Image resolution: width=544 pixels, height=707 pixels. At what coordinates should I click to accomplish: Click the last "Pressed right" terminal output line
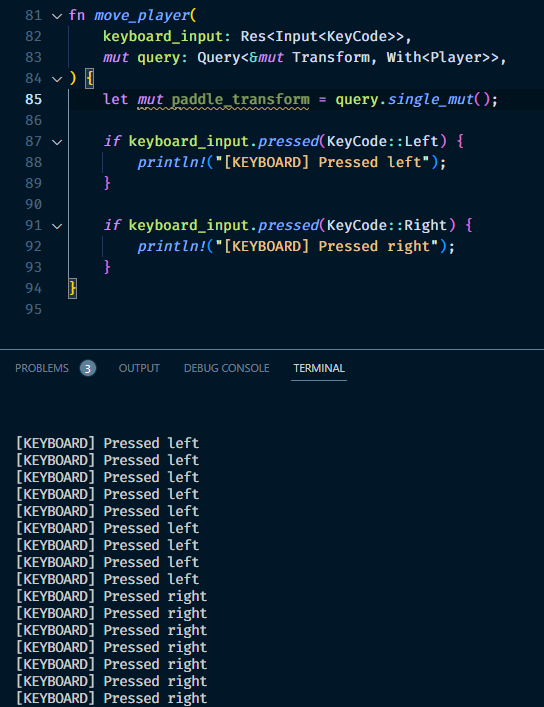click(111, 698)
